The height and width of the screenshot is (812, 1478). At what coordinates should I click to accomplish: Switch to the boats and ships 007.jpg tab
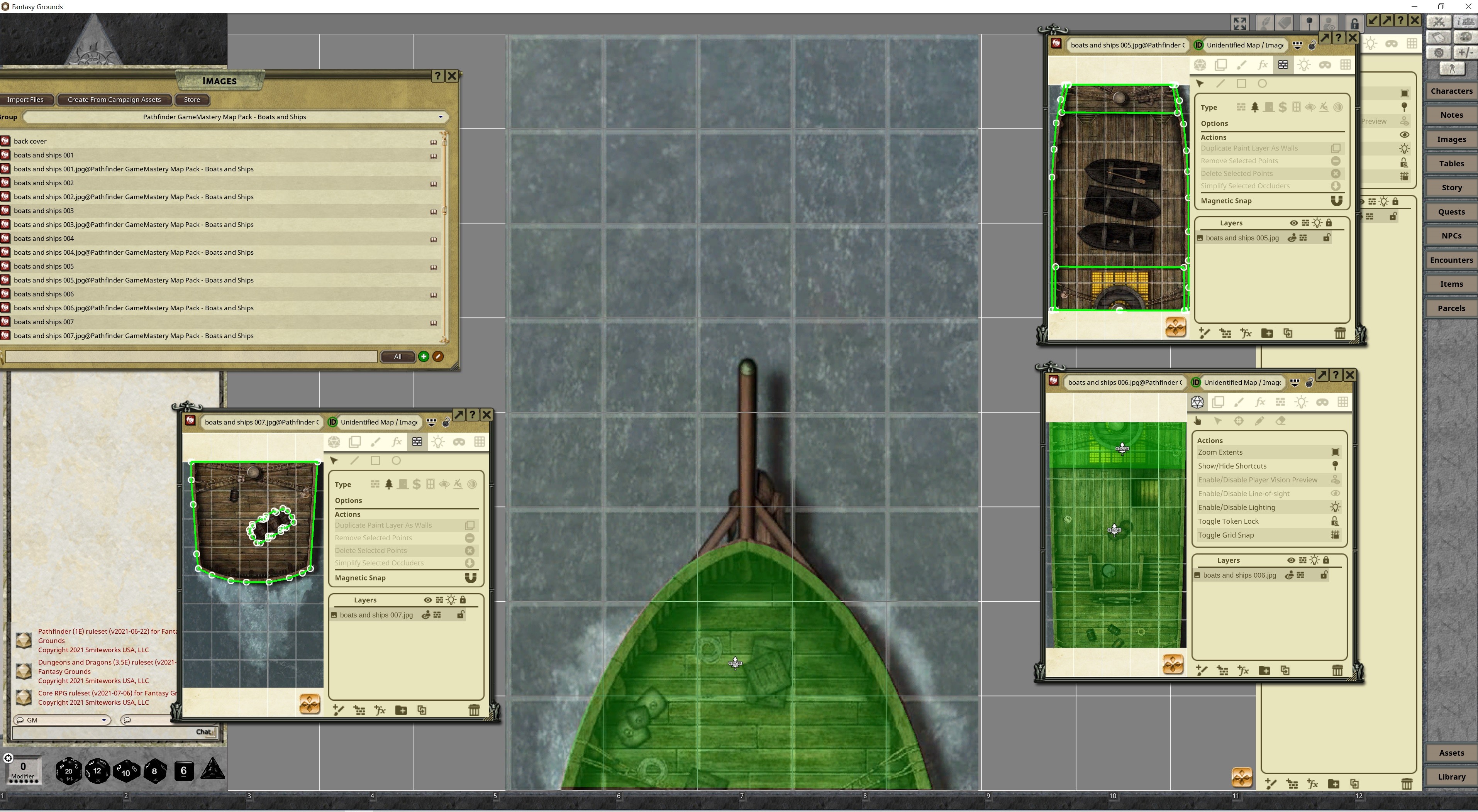(x=262, y=422)
